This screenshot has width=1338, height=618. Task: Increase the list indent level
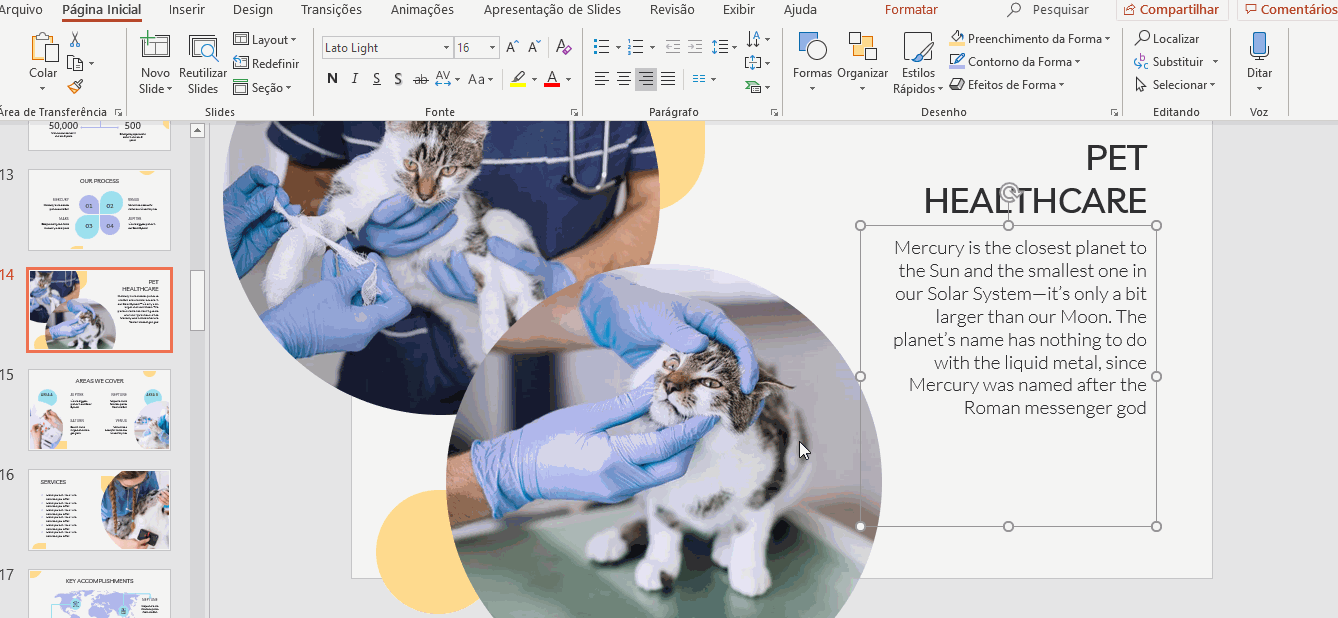click(x=694, y=48)
